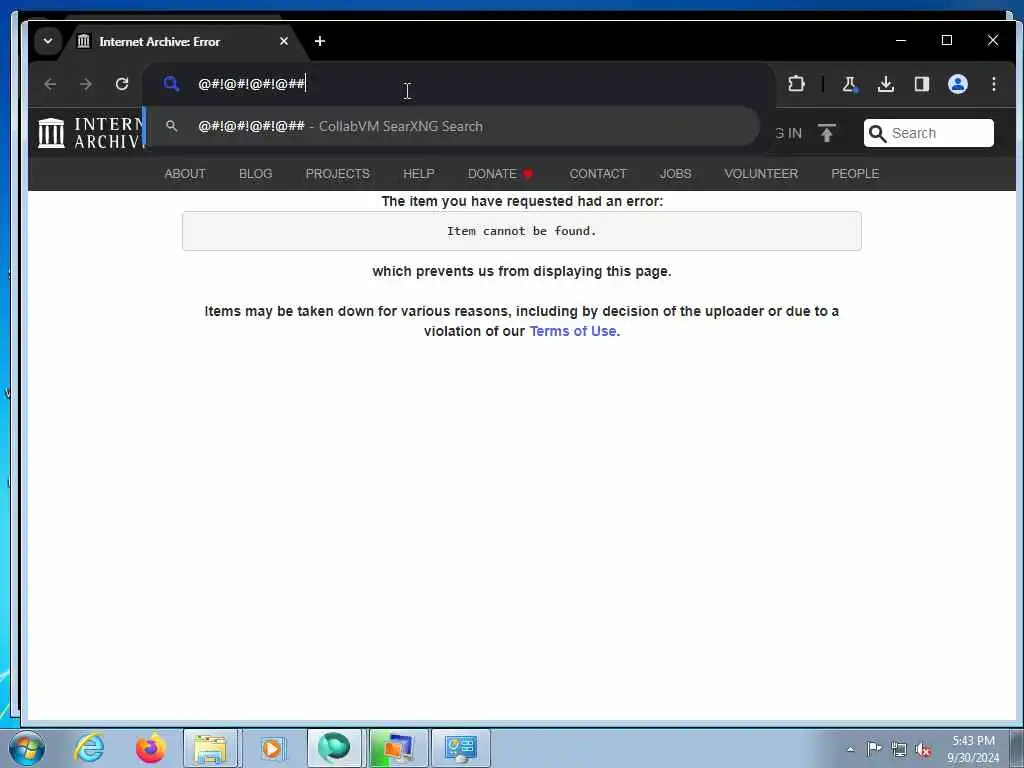Open the ABOUT nav link
This screenshot has width=1024, height=768.
pyautogui.click(x=185, y=174)
